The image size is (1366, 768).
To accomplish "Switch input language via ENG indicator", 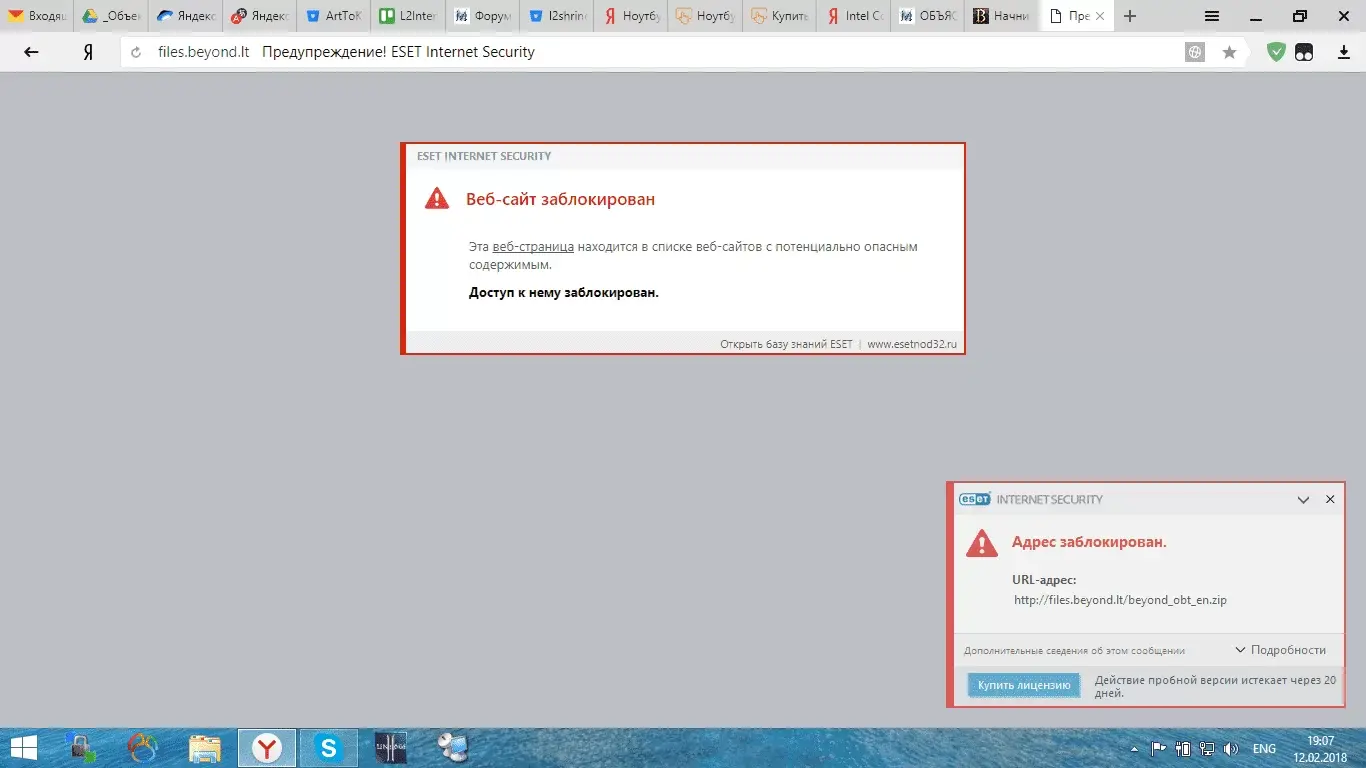I will [x=1264, y=749].
